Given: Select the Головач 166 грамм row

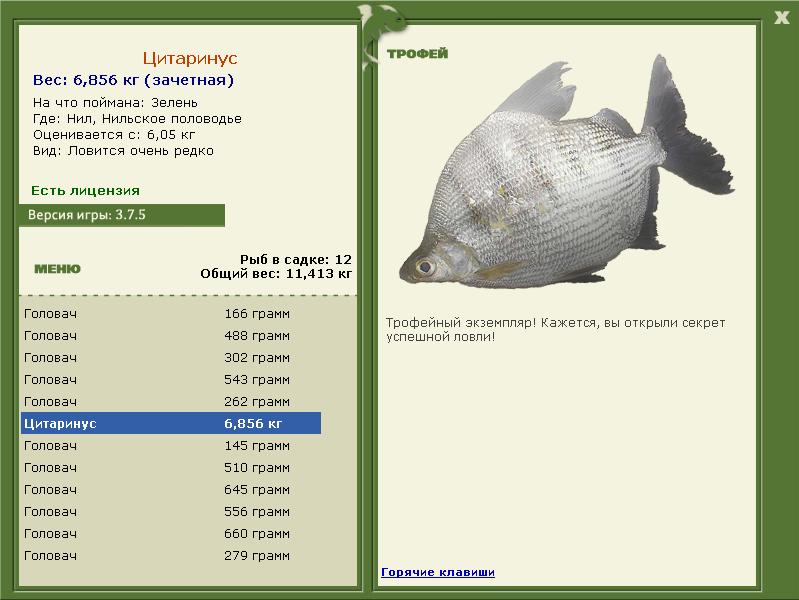Looking at the screenshot, I should click(x=171, y=314).
